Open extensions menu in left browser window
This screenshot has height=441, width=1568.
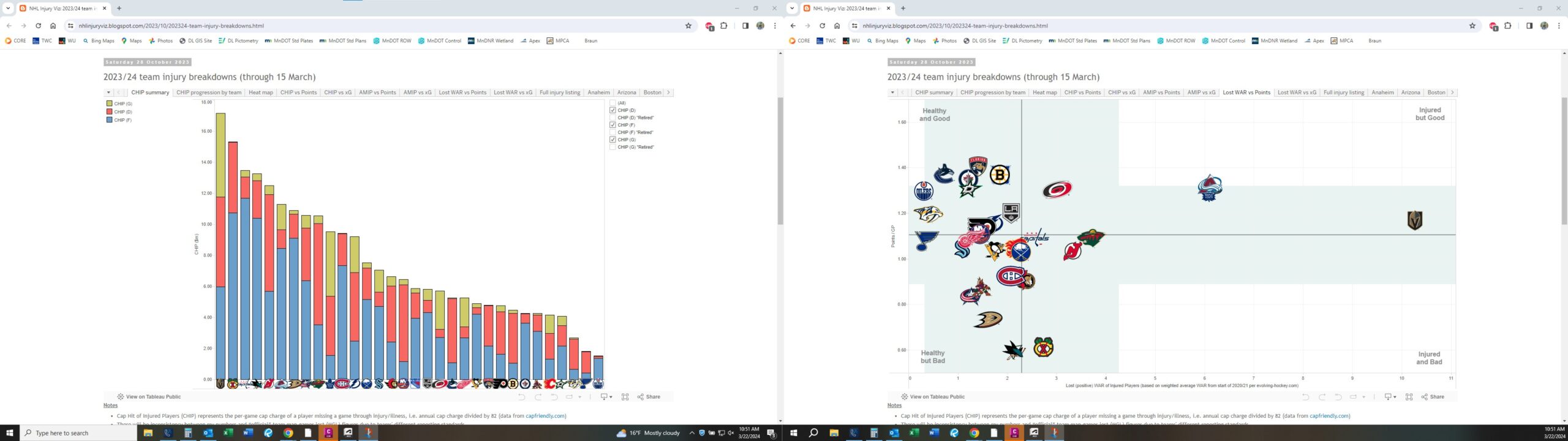coord(724,26)
